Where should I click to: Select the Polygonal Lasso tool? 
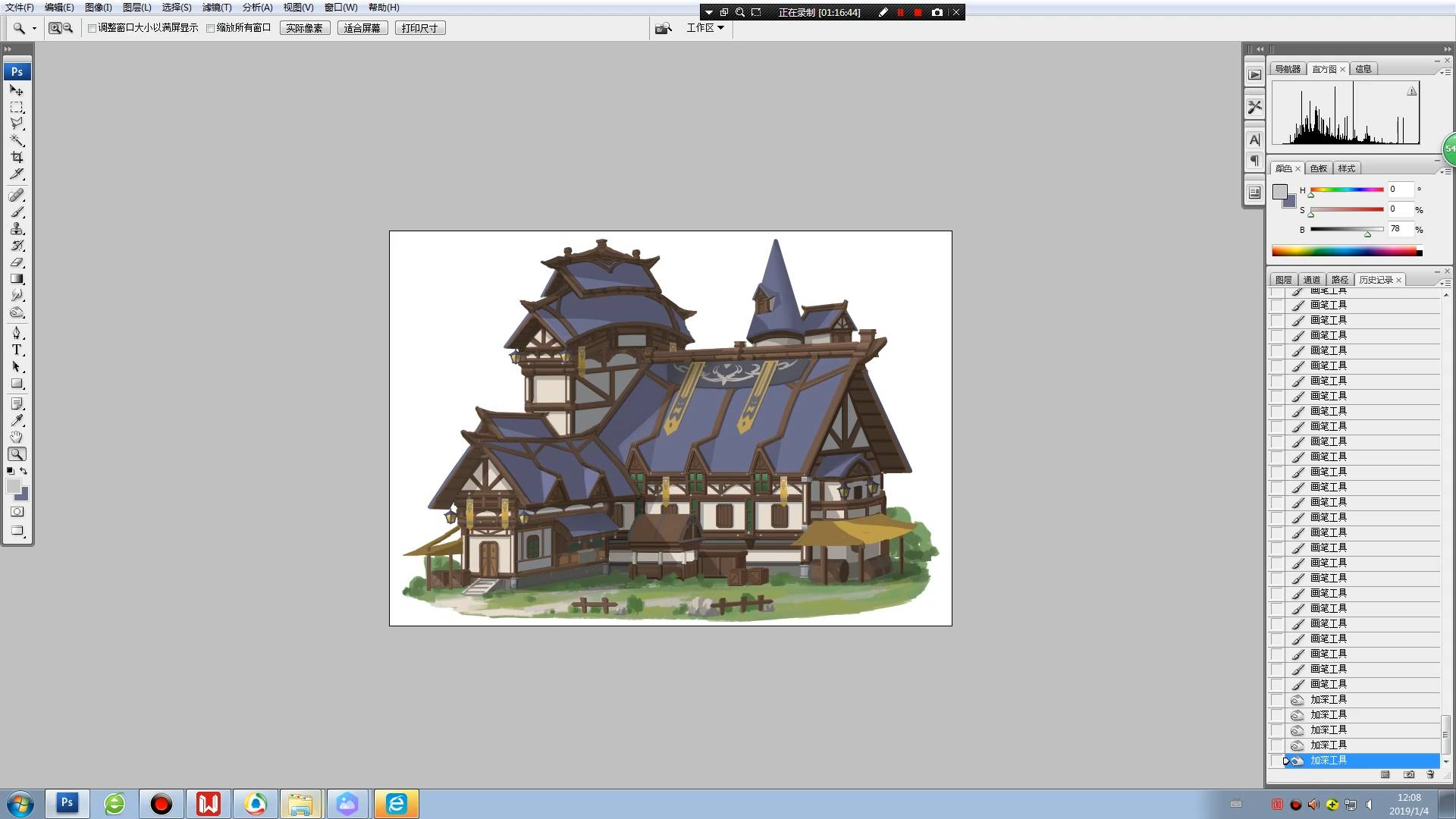click(17, 124)
